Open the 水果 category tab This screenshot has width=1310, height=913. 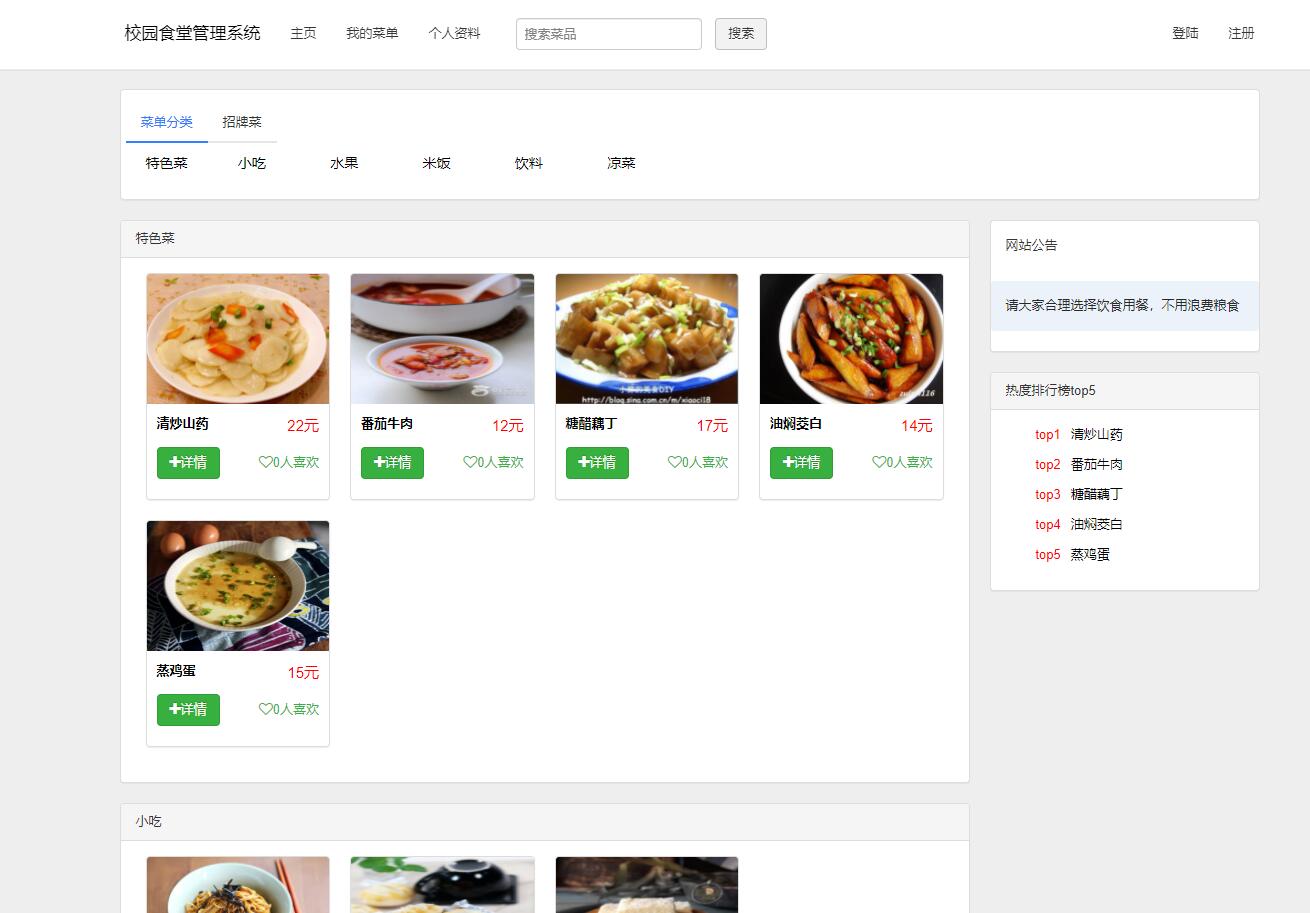[x=344, y=163]
